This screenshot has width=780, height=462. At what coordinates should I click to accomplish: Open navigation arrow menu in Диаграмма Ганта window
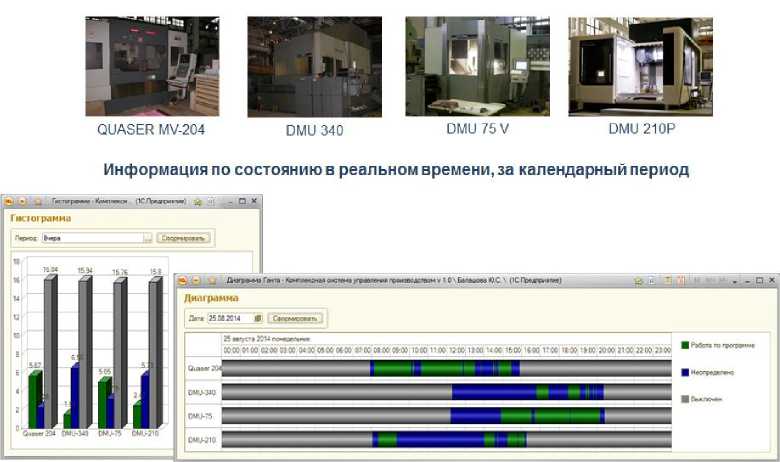coord(196,280)
